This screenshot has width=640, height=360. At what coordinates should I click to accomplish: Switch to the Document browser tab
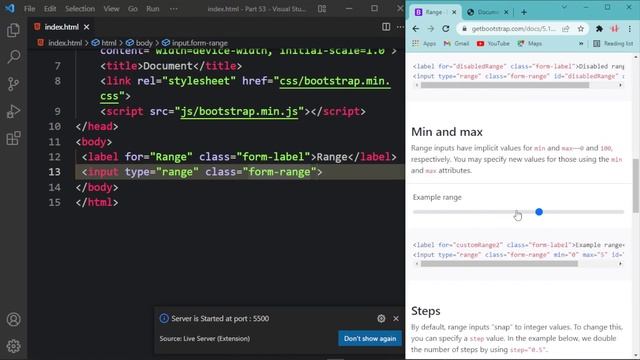[x=488, y=12]
